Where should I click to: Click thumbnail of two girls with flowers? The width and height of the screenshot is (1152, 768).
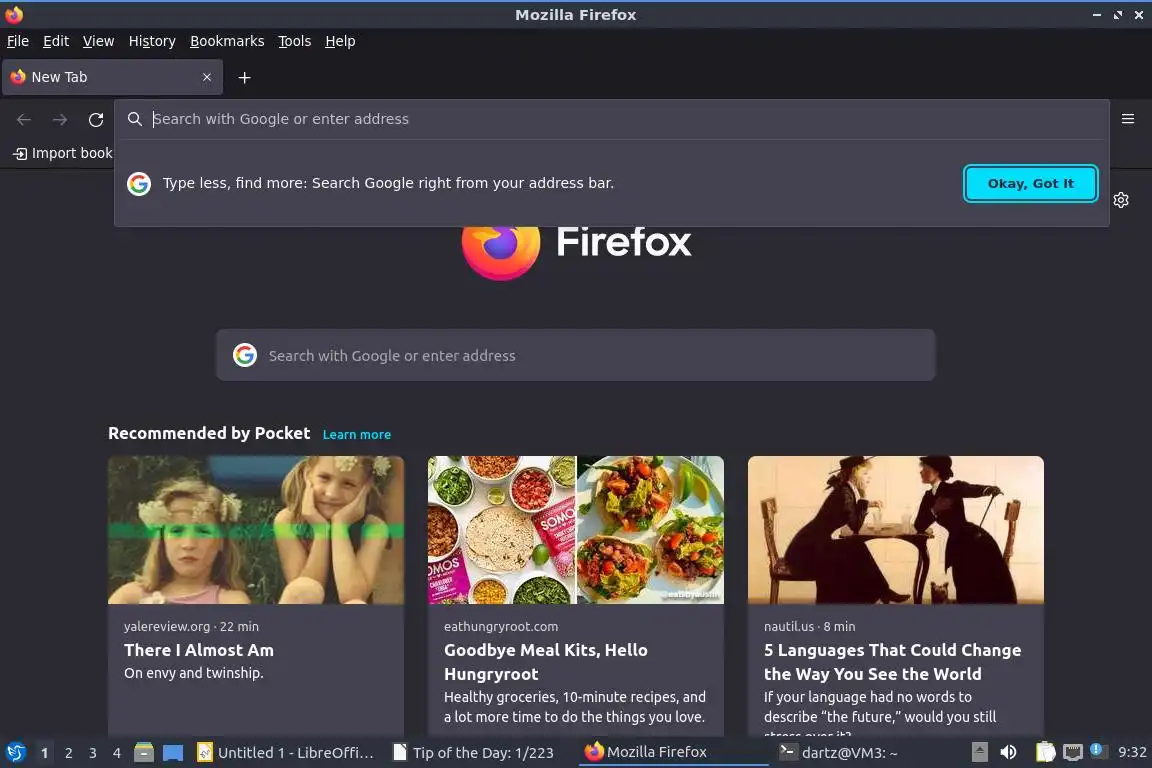pos(256,530)
